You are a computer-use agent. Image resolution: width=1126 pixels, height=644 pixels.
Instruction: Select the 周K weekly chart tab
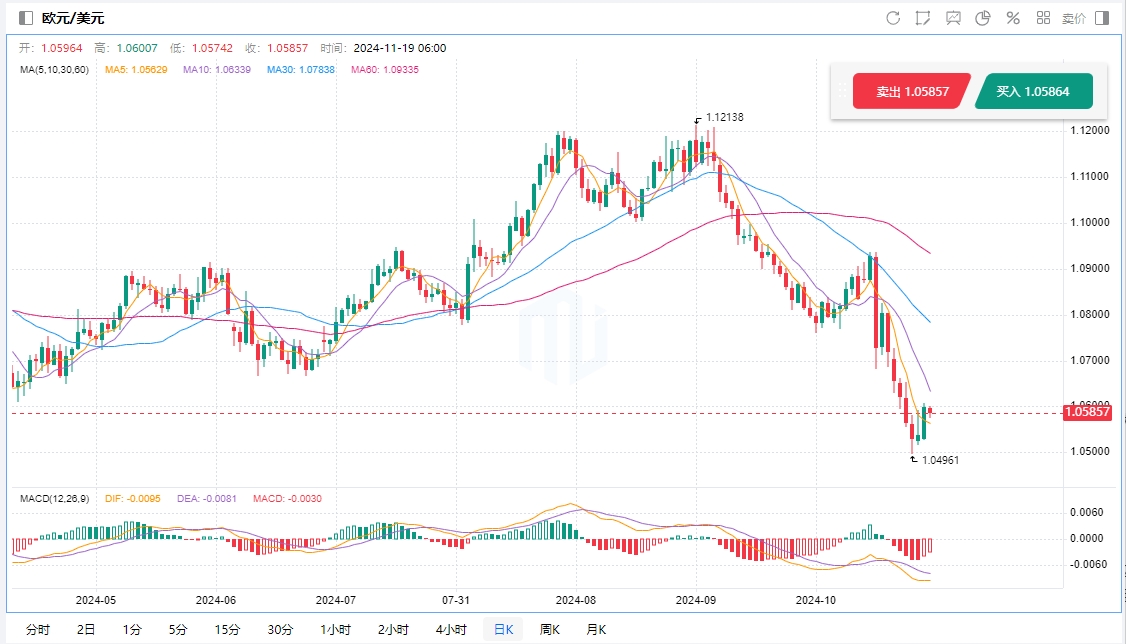[551, 629]
